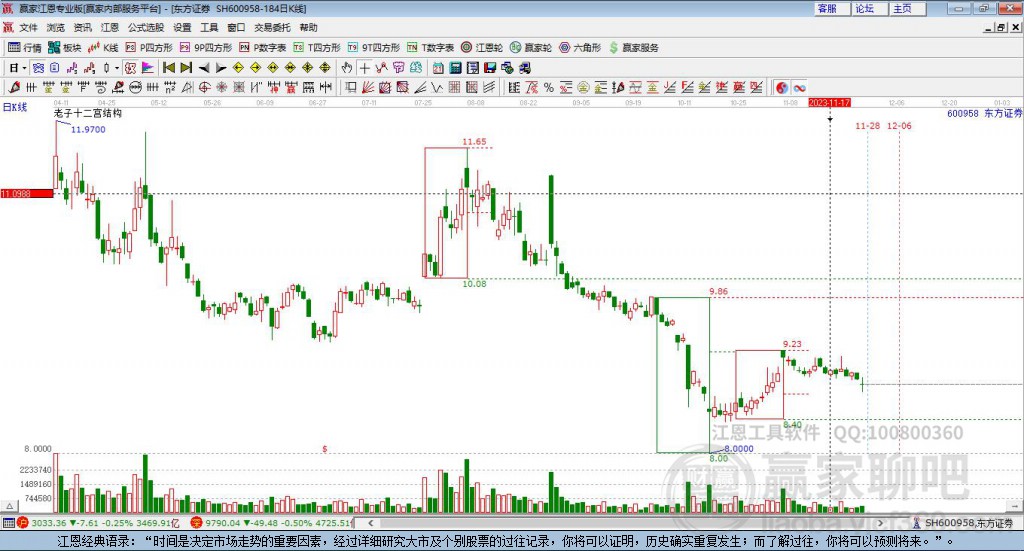Image resolution: width=1024 pixels, height=551 pixels.
Task: Click the 论坛 forum button
Action: [869, 8]
